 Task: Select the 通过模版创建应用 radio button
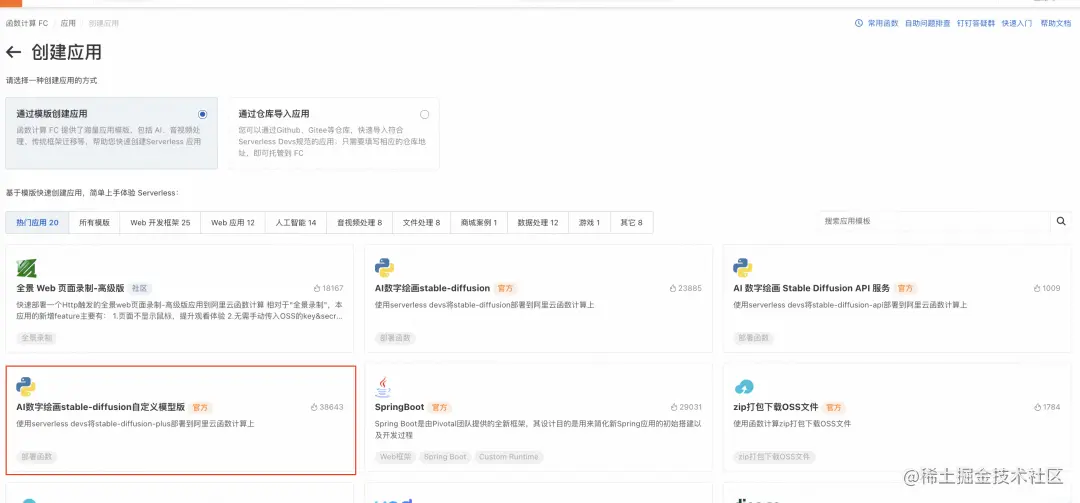click(x=202, y=114)
